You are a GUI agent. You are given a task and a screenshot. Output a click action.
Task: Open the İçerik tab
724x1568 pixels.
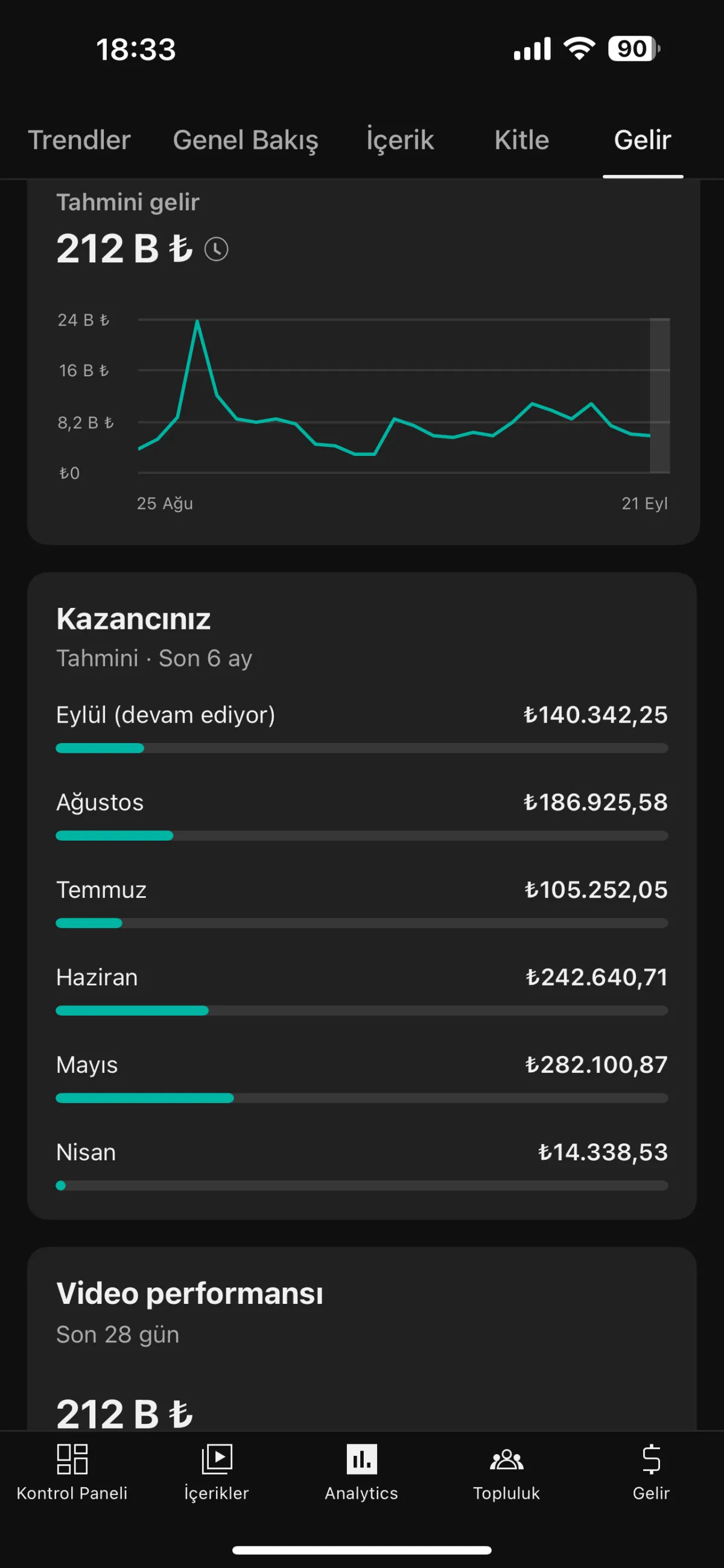click(400, 140)
